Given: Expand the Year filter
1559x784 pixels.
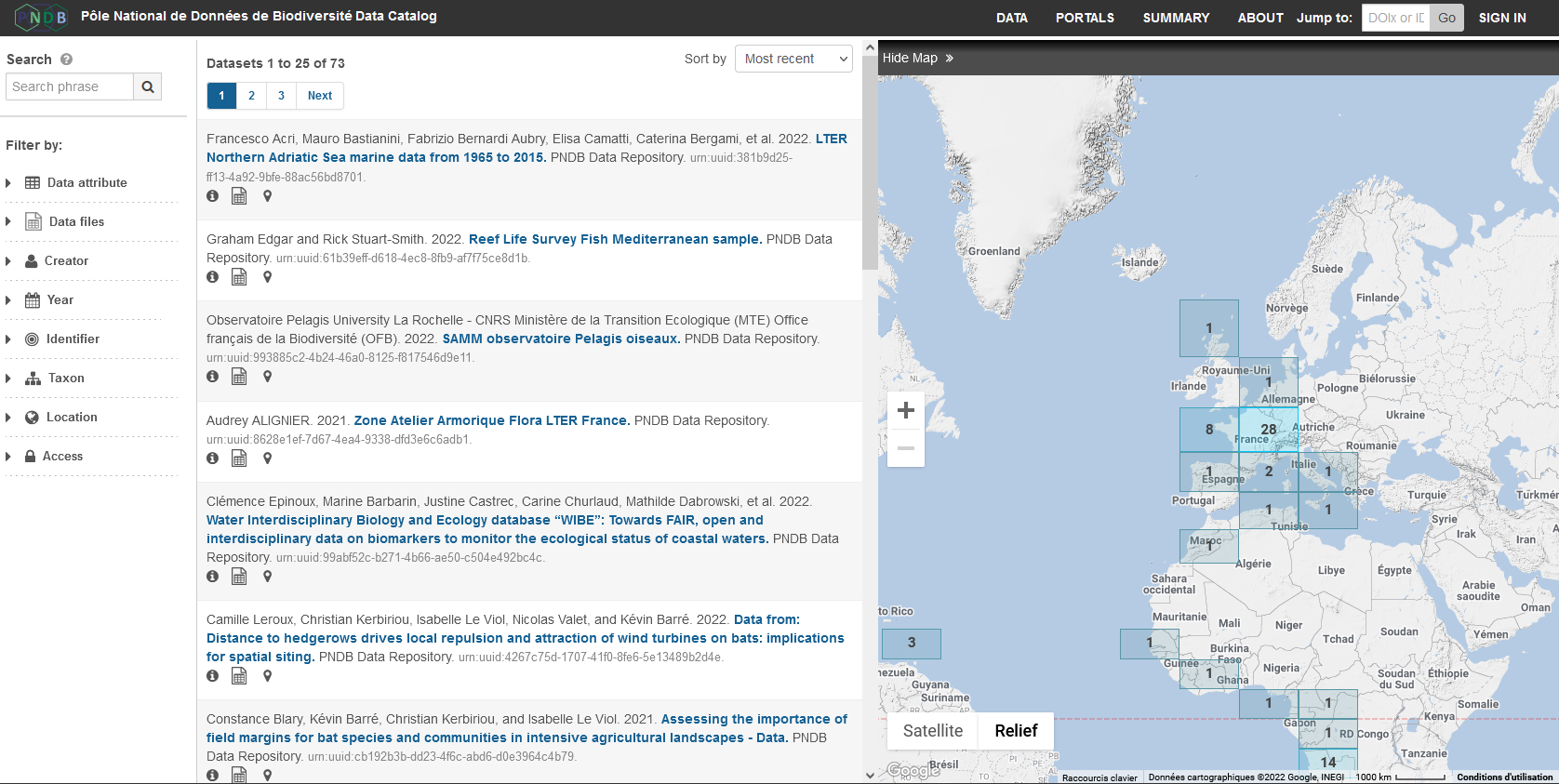Looking at the screenshot, I should (x=90, y=300).
